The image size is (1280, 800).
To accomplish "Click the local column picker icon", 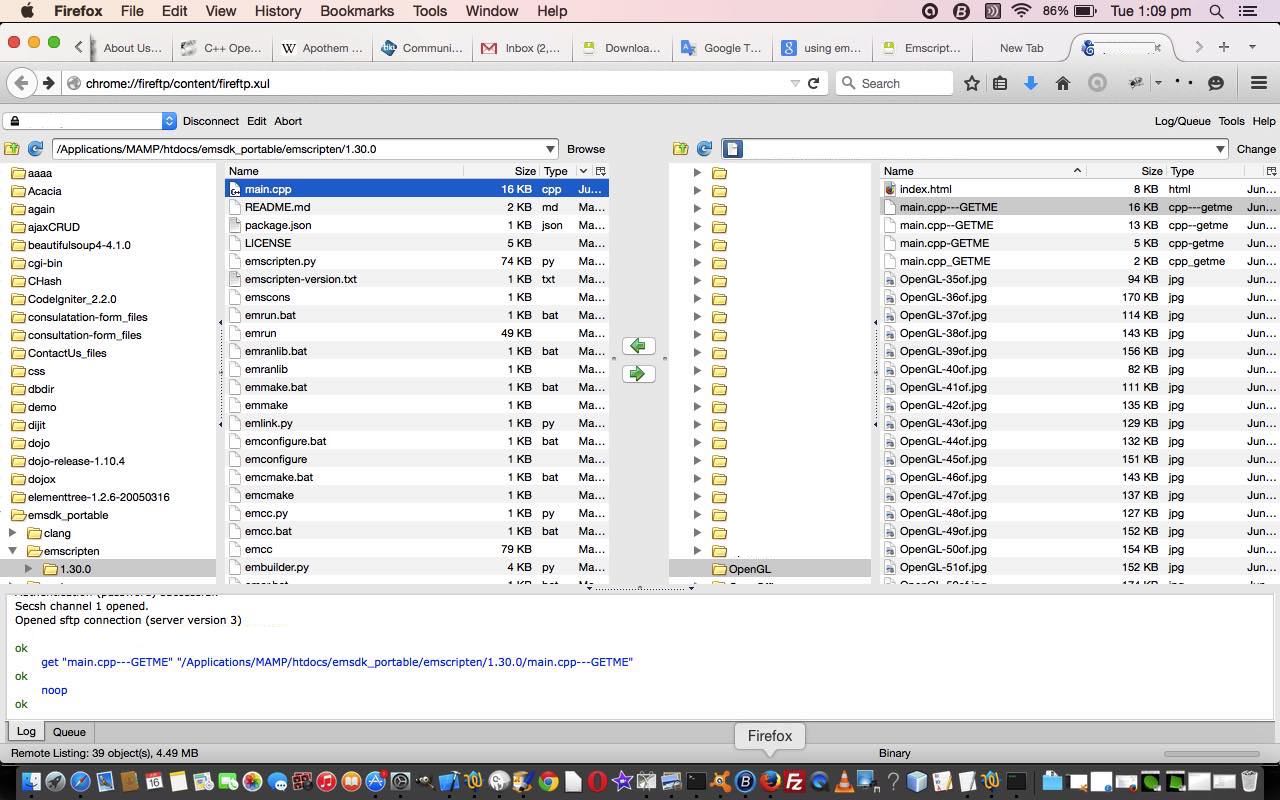I will point(600,171).
